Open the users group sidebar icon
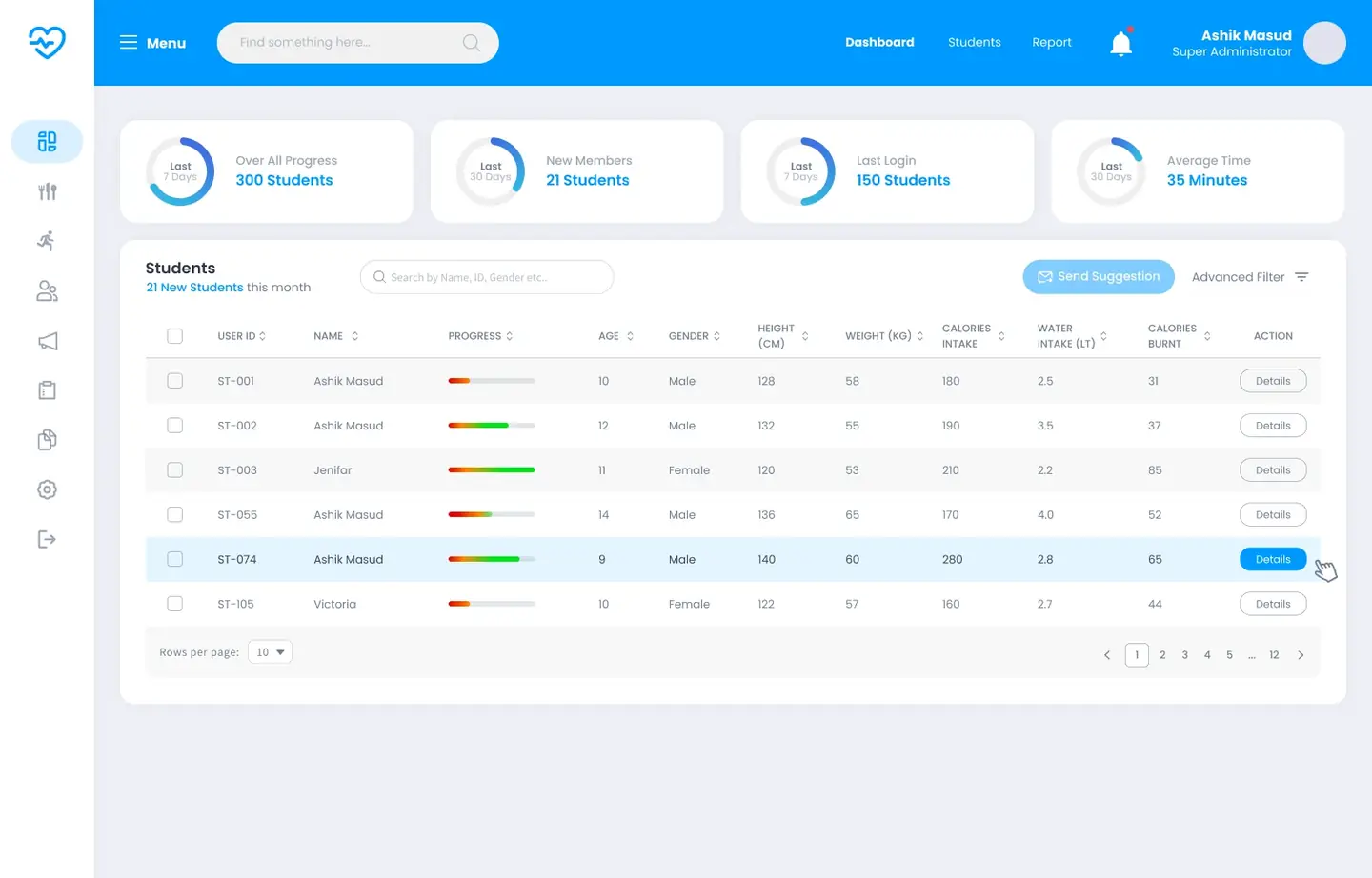The image size is (1372, 878). 47,291
